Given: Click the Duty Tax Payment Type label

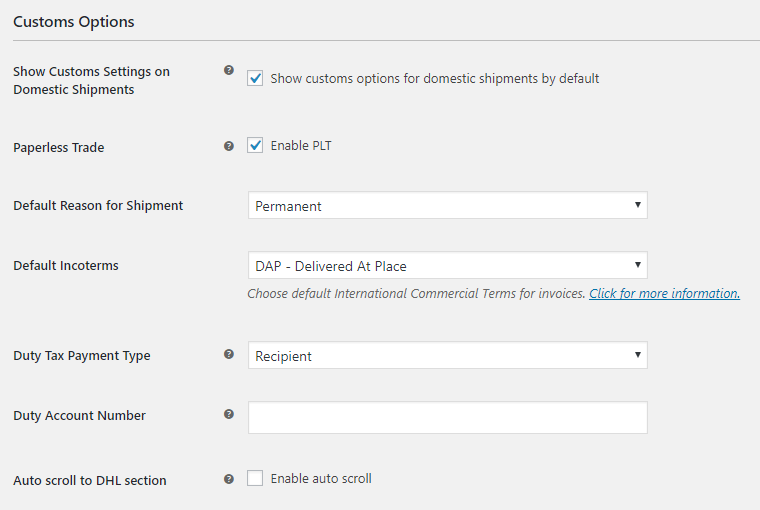Looking at the screenshot, I should coord(82,356).
